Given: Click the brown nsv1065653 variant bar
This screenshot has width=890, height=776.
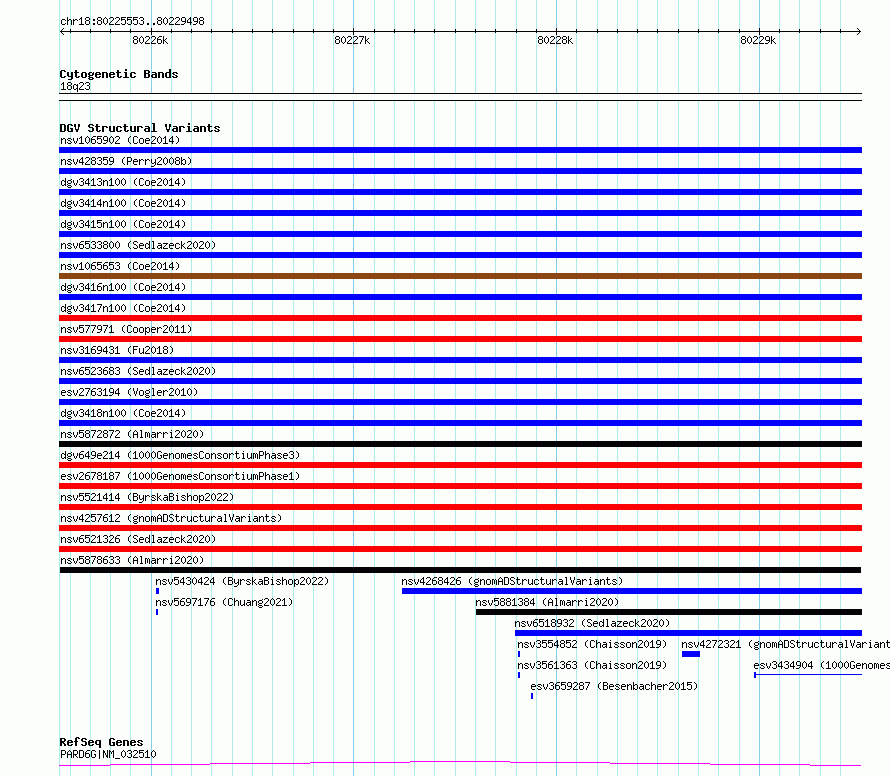Looking at the screenshot, I should point(460,276).
